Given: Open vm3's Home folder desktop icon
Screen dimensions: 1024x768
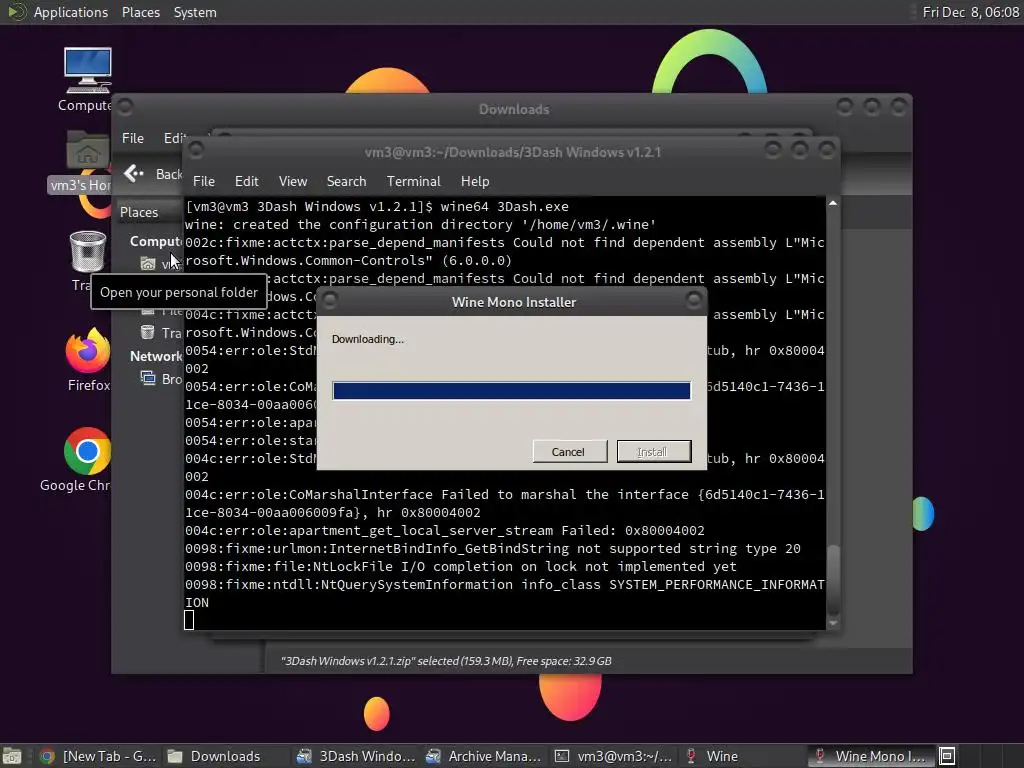Looking at the screenshot, I should tap(87, 151).
